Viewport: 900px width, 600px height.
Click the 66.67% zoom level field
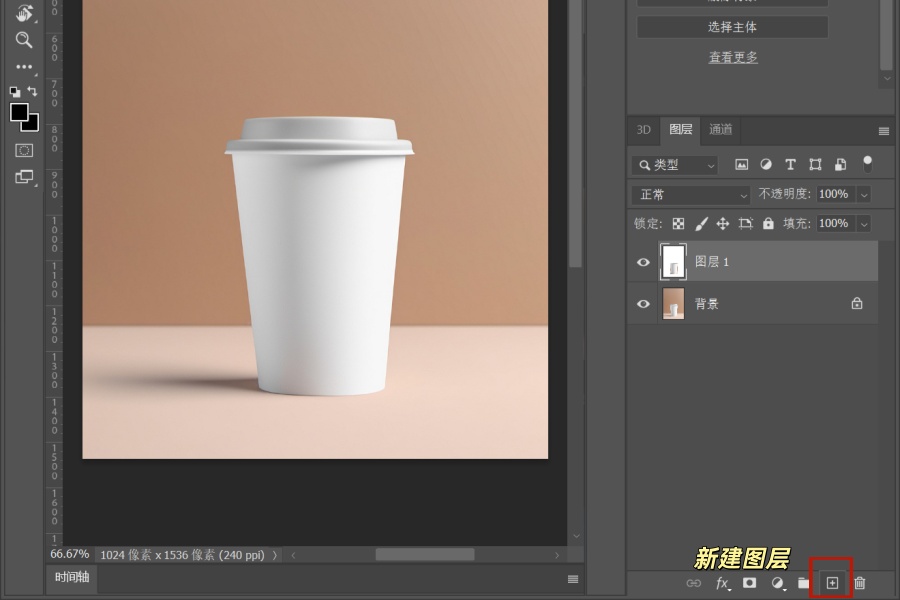(70, 555)
